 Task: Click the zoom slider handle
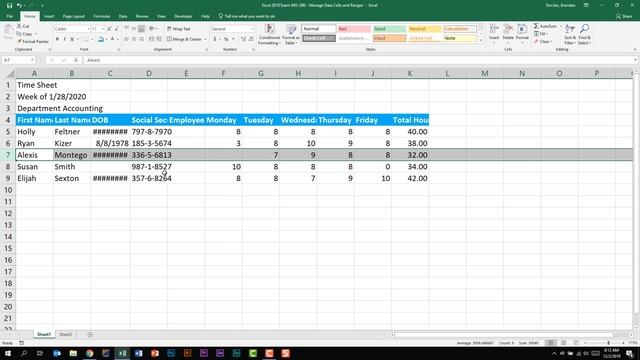point(608,343)
